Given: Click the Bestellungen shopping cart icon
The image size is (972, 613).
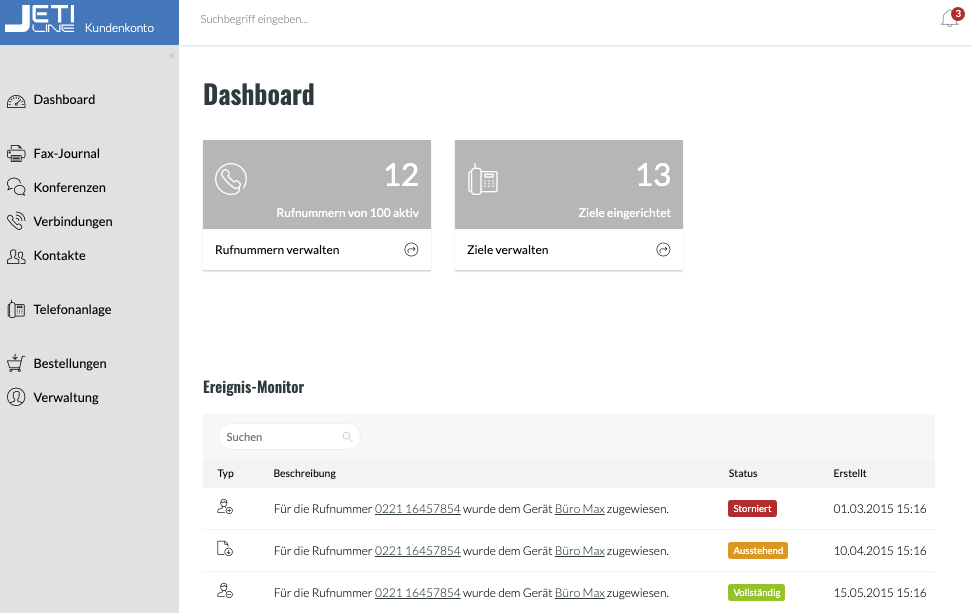Looking at the screenshot, I should pos(16,363).
